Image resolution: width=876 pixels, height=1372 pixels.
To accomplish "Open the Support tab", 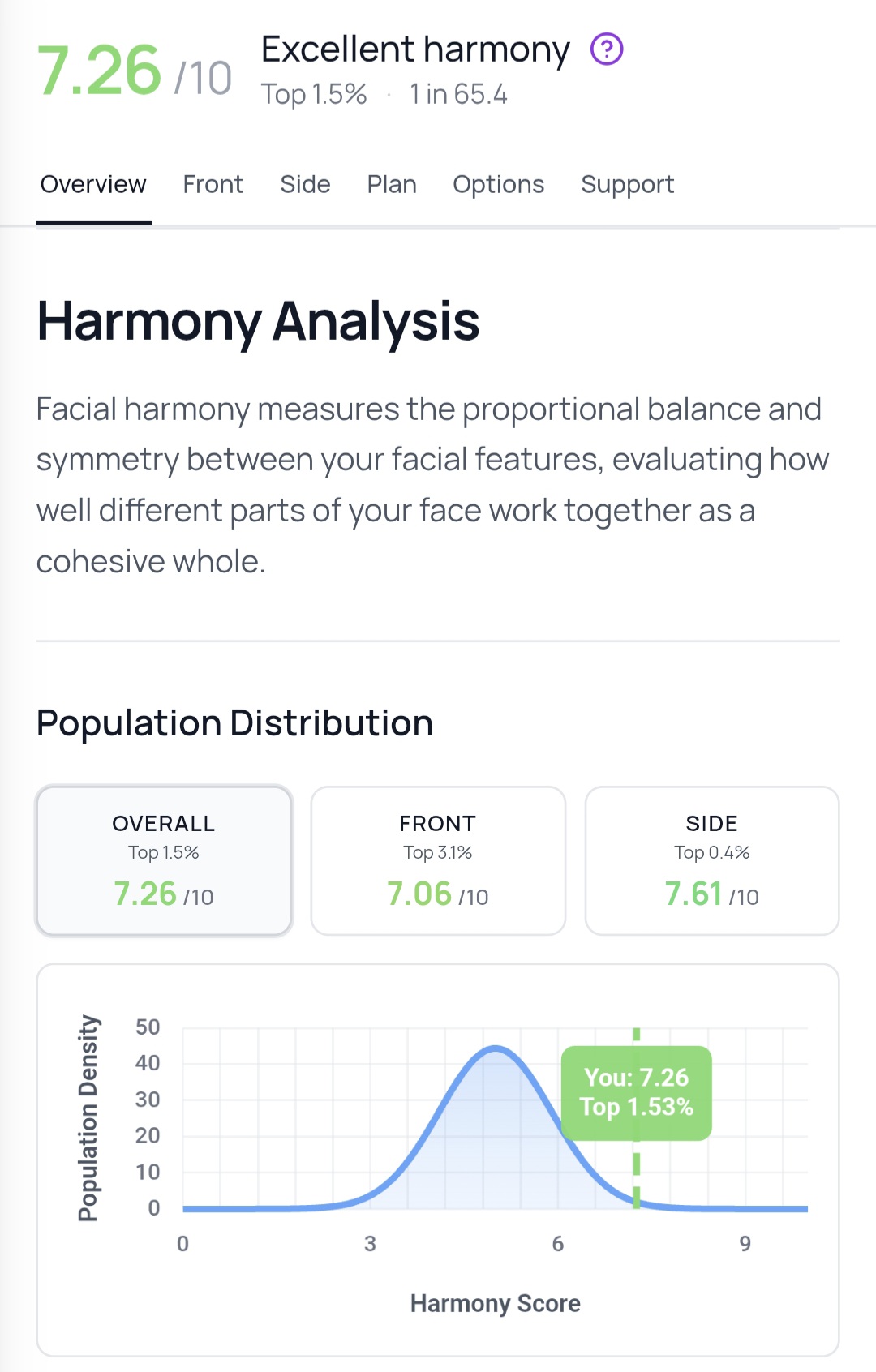I will pyautogui.click(x=627, y=185).
